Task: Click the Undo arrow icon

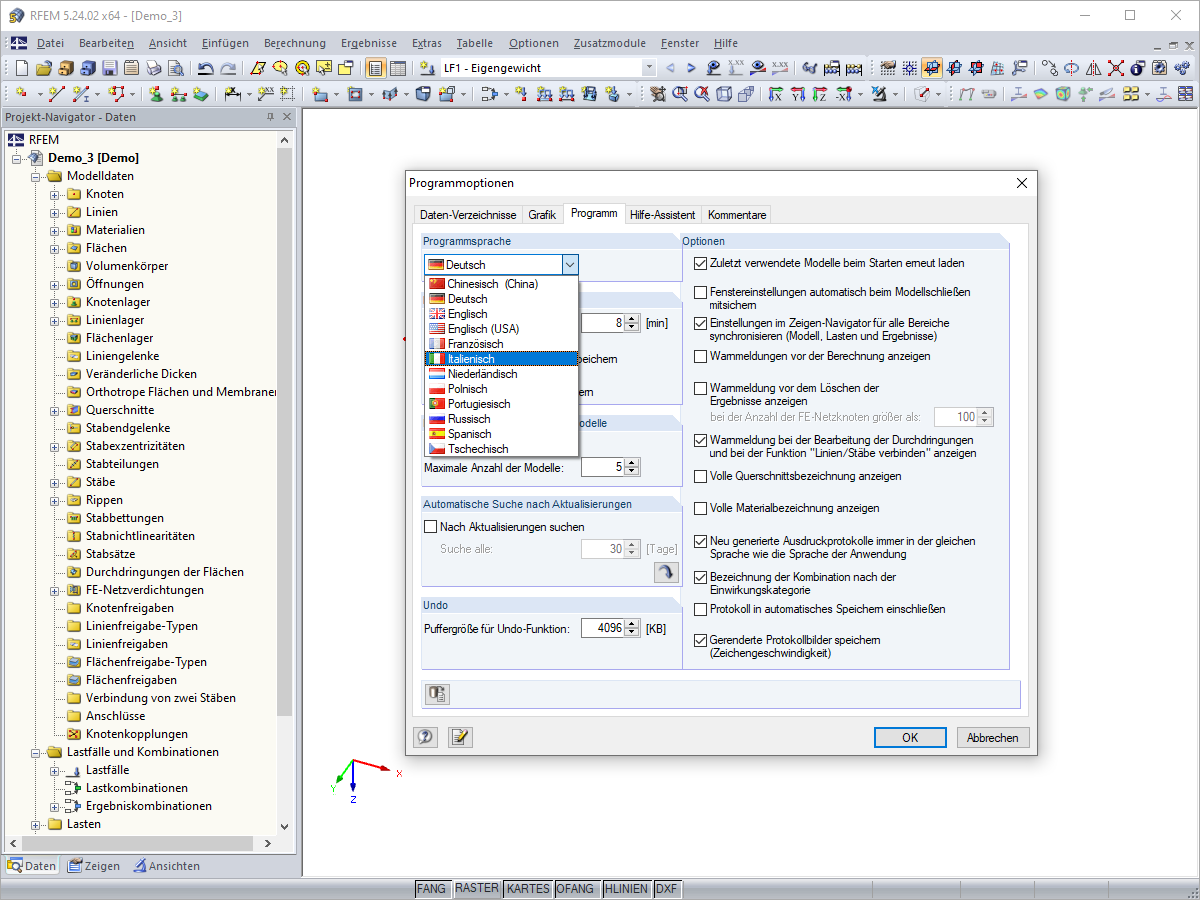Action: pyautogui.click(x=206, y=68)
